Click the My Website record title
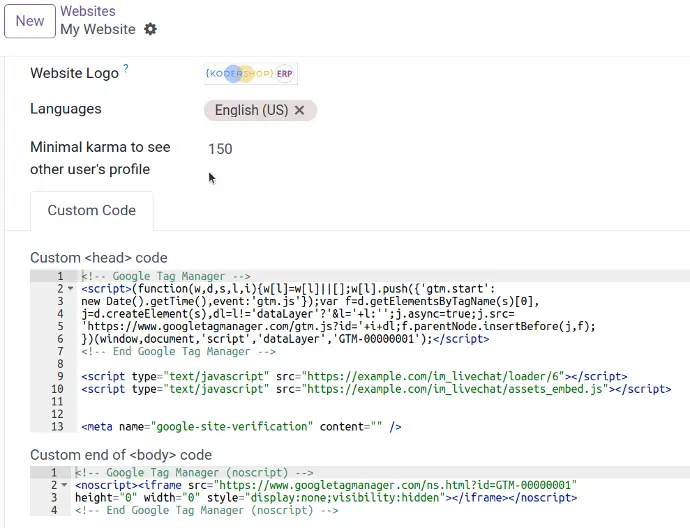Viewport: 690px width, 528px height. (98, 29)
